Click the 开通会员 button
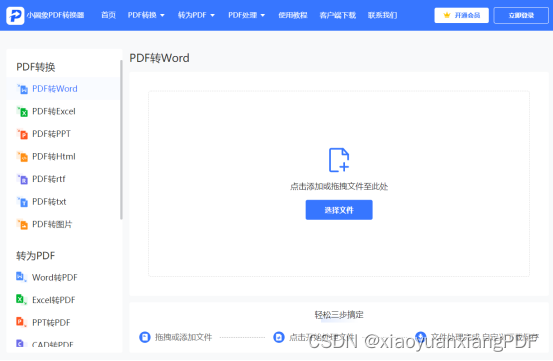This screenshot has width=553, height=361. 462,15
